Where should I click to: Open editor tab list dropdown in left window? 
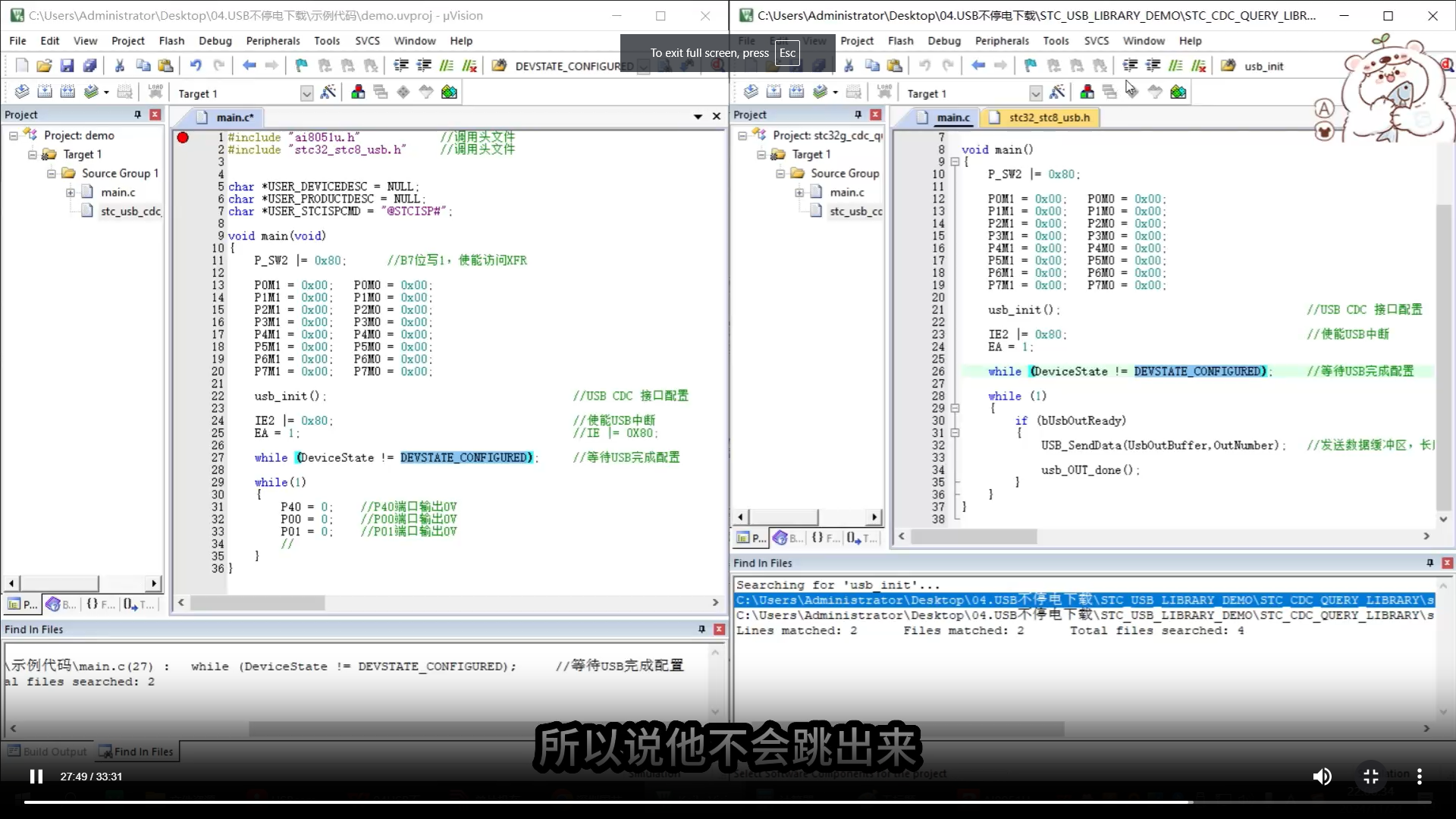click(x=698, y=117)
